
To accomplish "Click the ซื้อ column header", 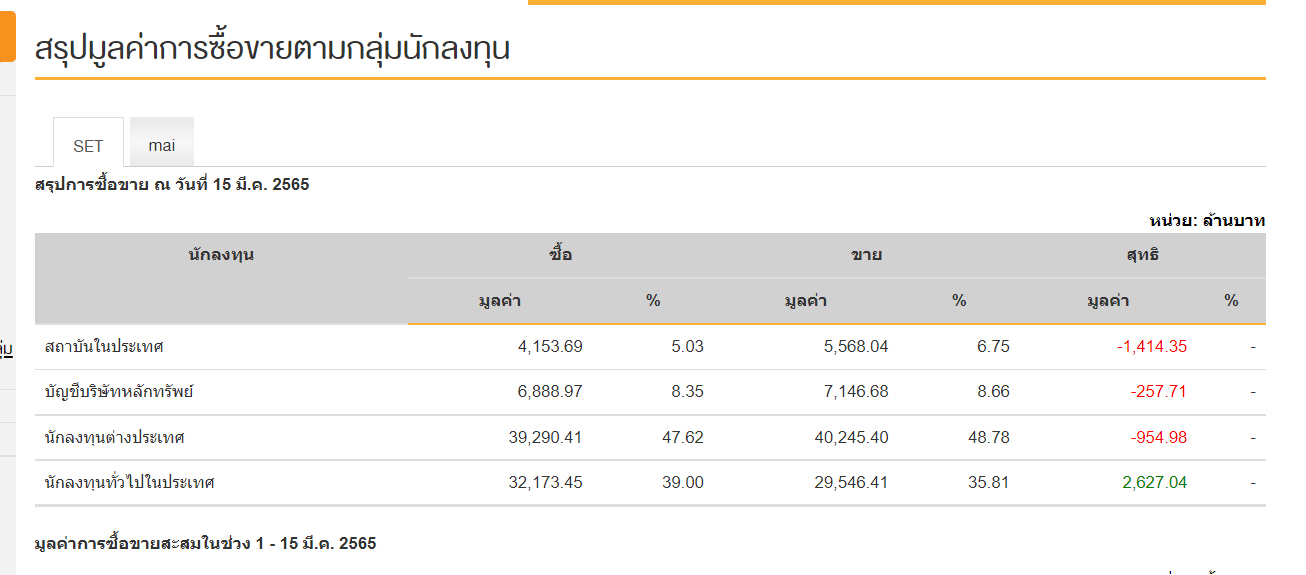I will click(561, 255).
